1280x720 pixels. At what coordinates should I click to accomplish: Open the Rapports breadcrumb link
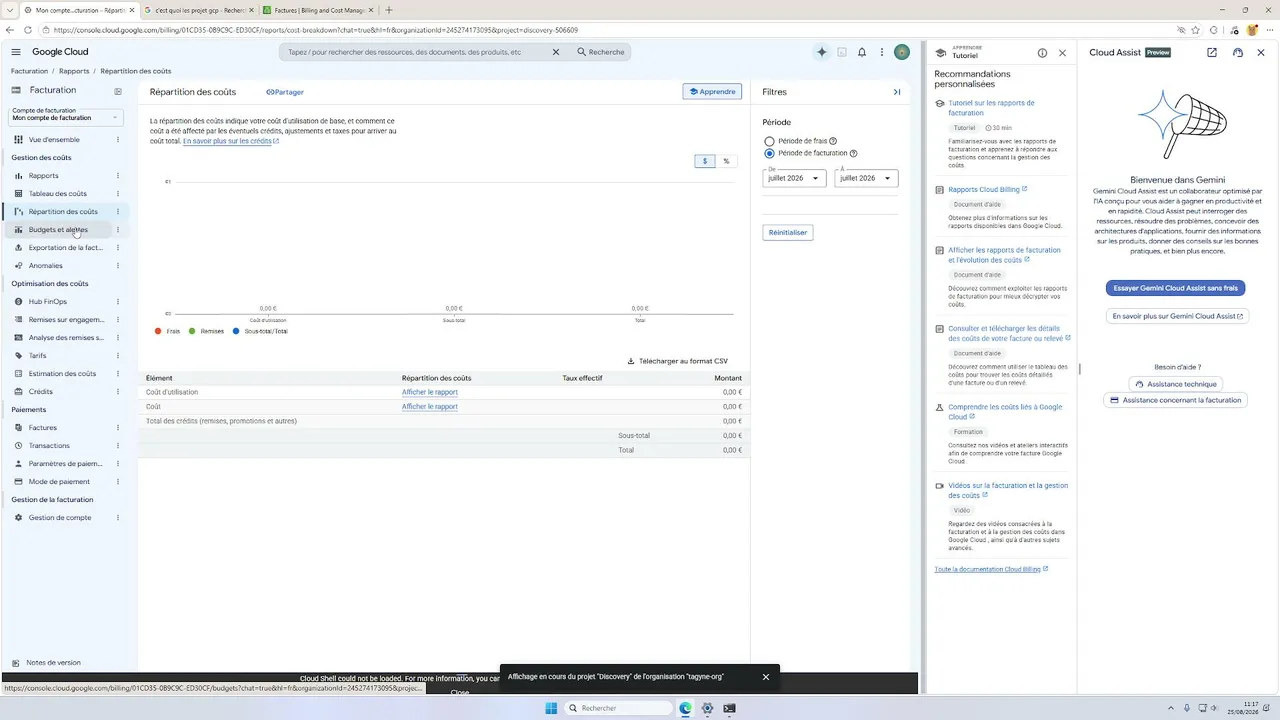[74, 71]
